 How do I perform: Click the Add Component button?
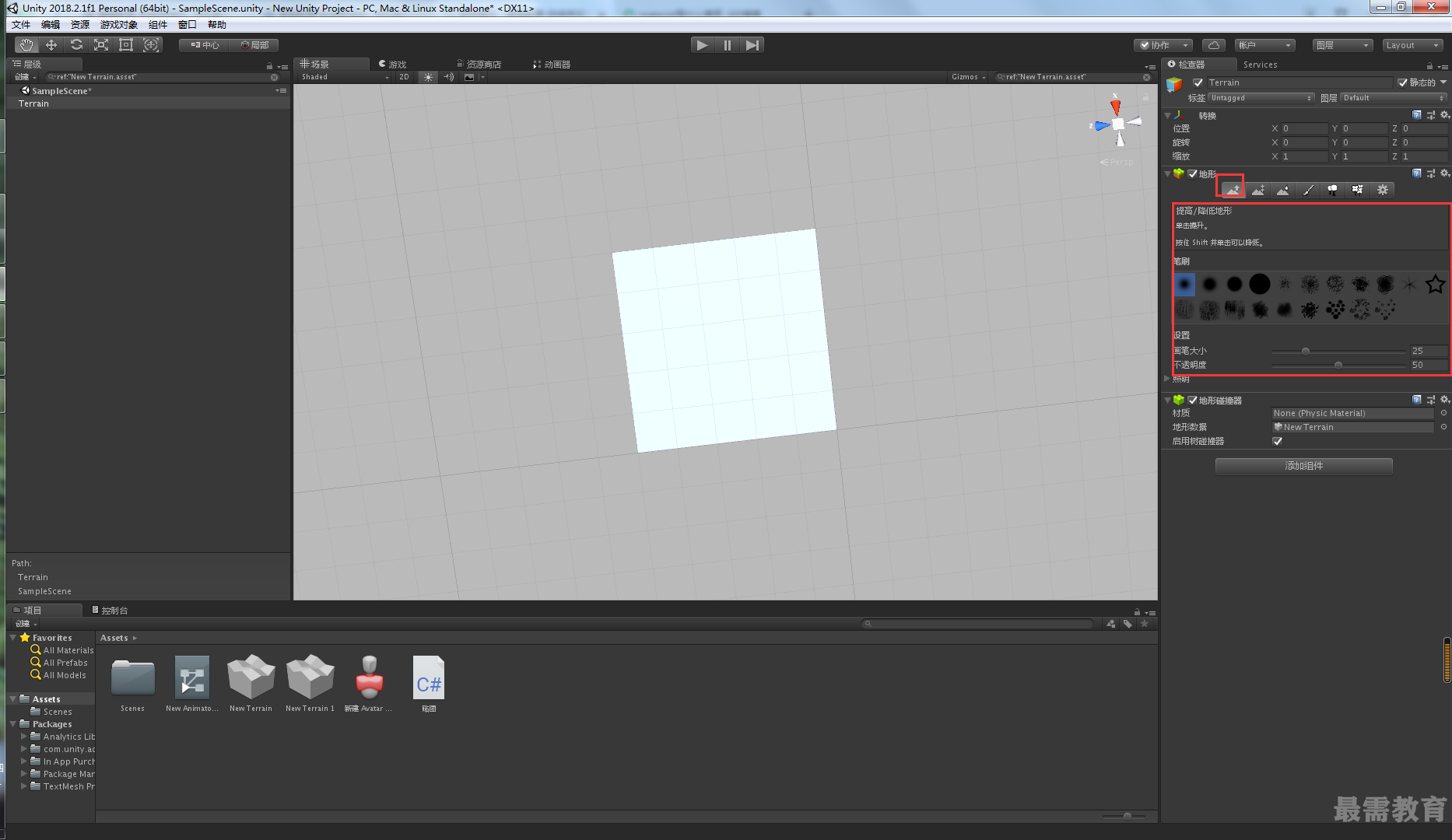click(1304, 466)
